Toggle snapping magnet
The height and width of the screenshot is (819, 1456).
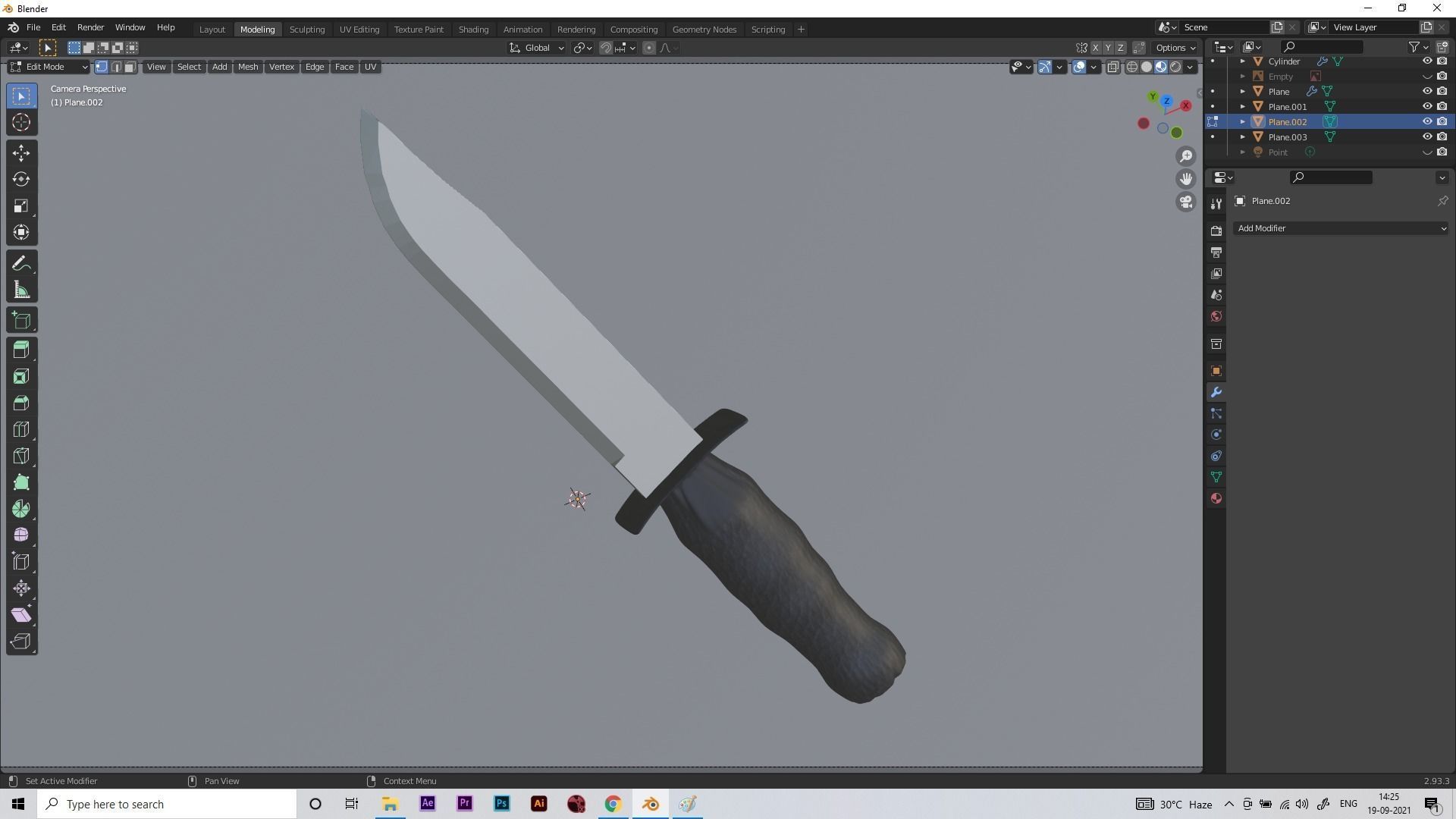(x=605, y=48)
